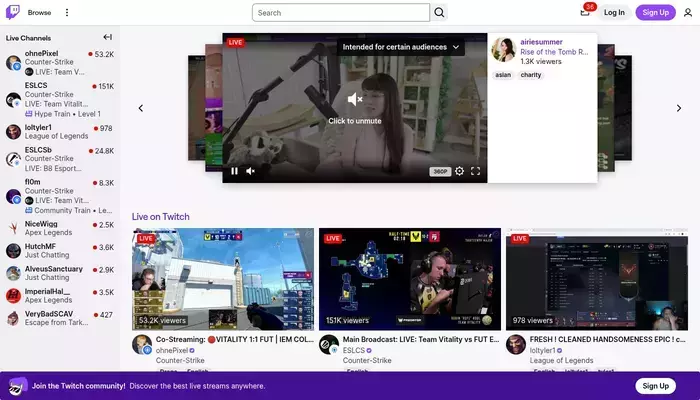Click Join the Twitch community banner text

(x=79, y=386)
